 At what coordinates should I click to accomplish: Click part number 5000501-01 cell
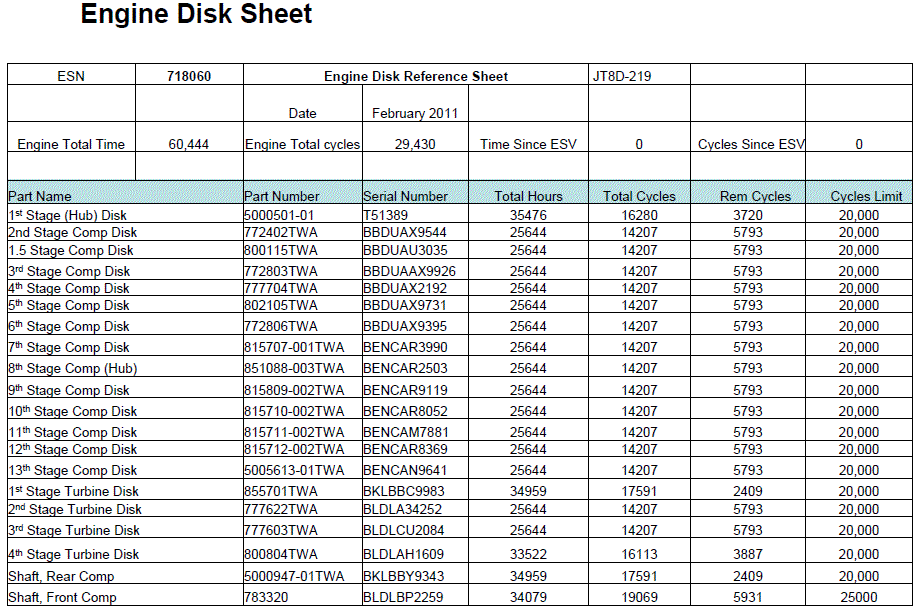tap(279, 215)
